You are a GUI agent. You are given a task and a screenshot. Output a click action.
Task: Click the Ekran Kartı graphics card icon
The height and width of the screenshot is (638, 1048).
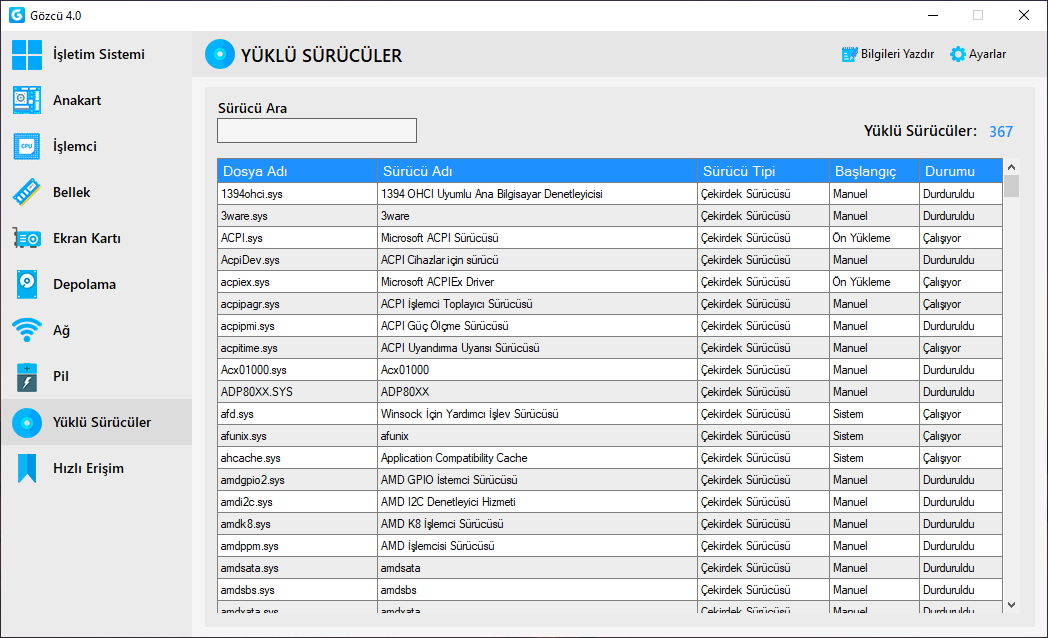pyautogui.click(x=27, y=238)
